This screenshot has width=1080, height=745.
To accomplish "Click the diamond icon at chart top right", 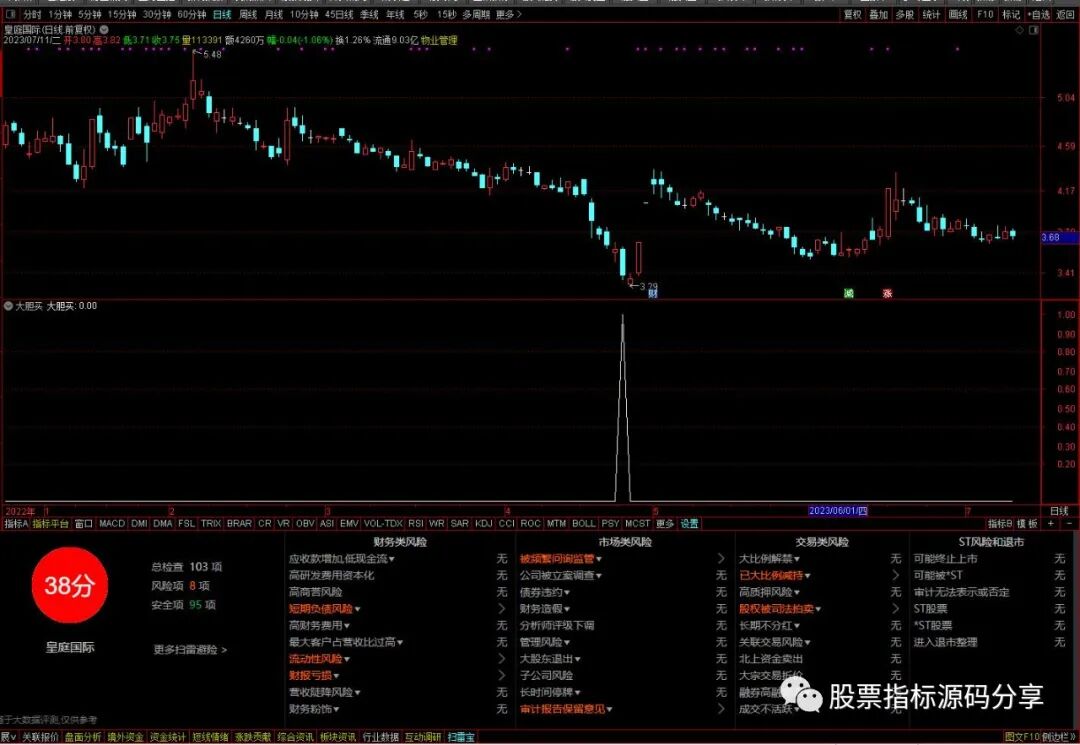I will (x=1020, y=30).
